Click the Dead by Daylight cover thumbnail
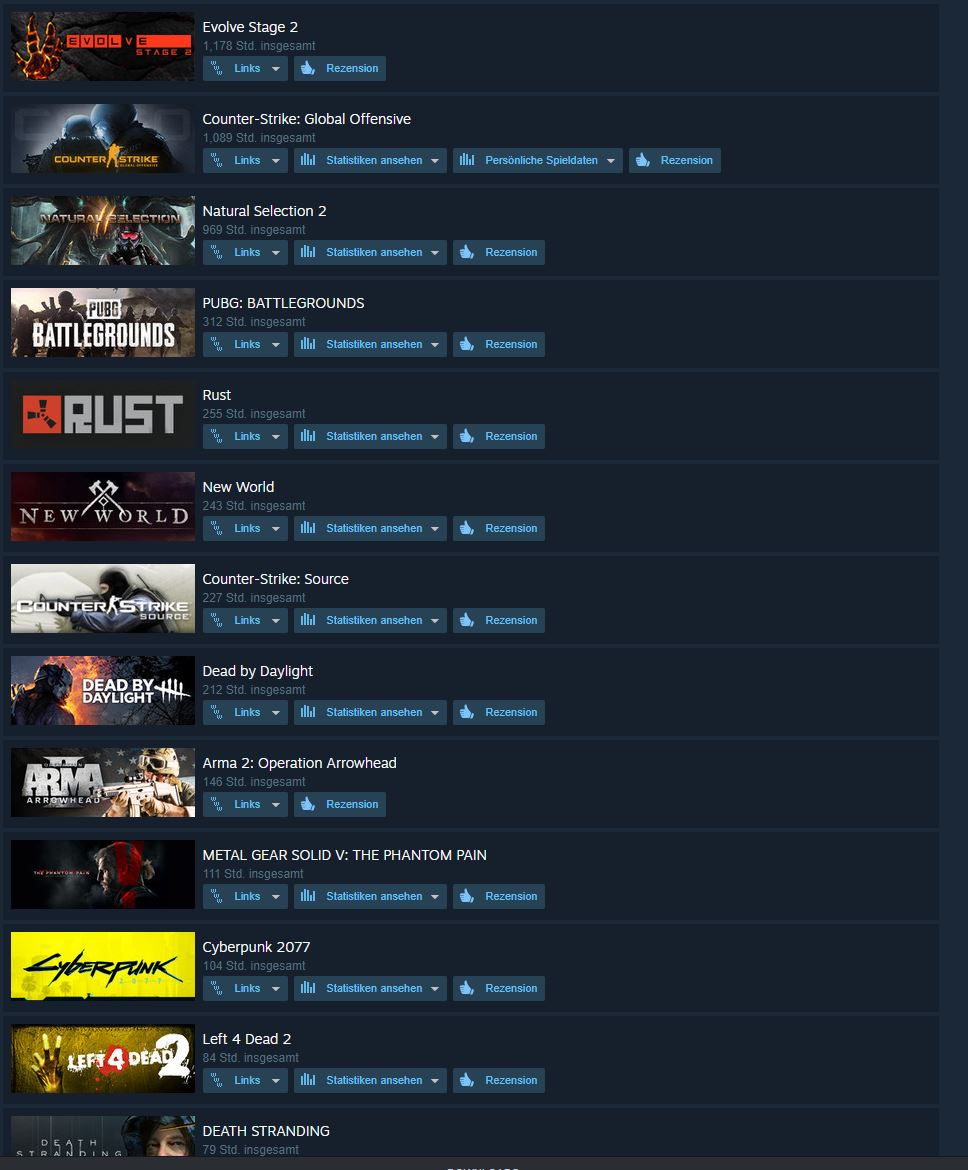Screen dimensions: 968x1170 pyautogui.click(x=103, y=690)
